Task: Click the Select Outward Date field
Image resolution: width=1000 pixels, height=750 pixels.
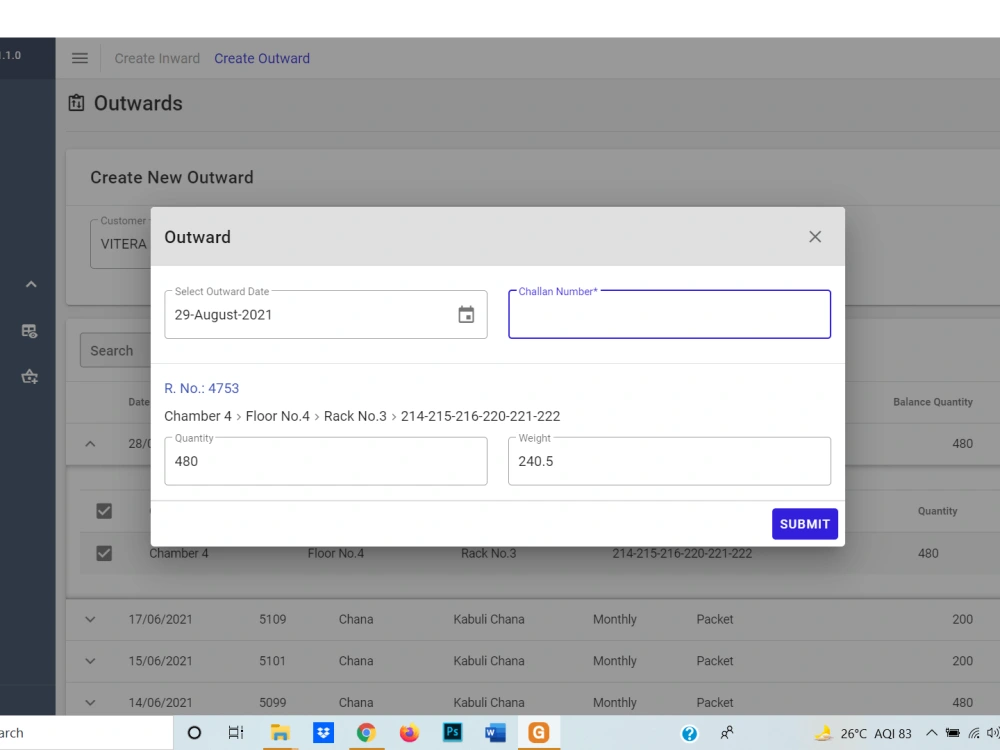Action: [326, 314]
